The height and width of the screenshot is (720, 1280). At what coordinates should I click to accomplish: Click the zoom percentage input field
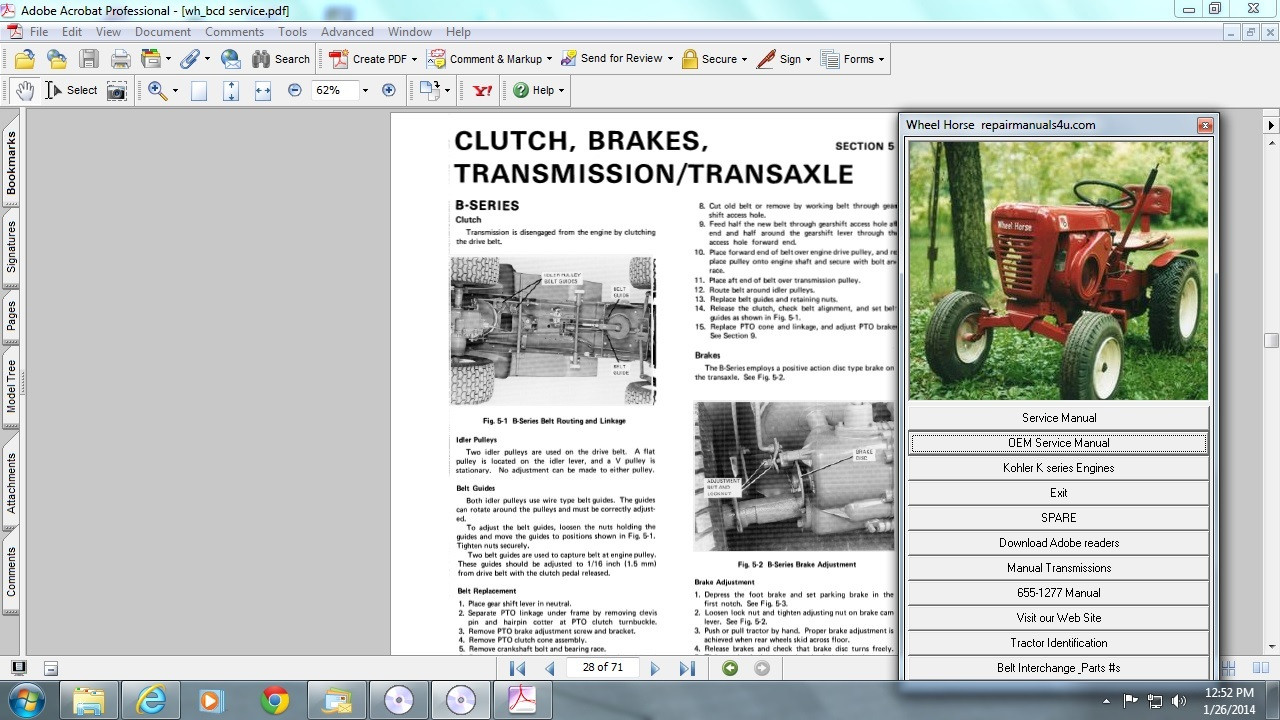pos(334,90)
